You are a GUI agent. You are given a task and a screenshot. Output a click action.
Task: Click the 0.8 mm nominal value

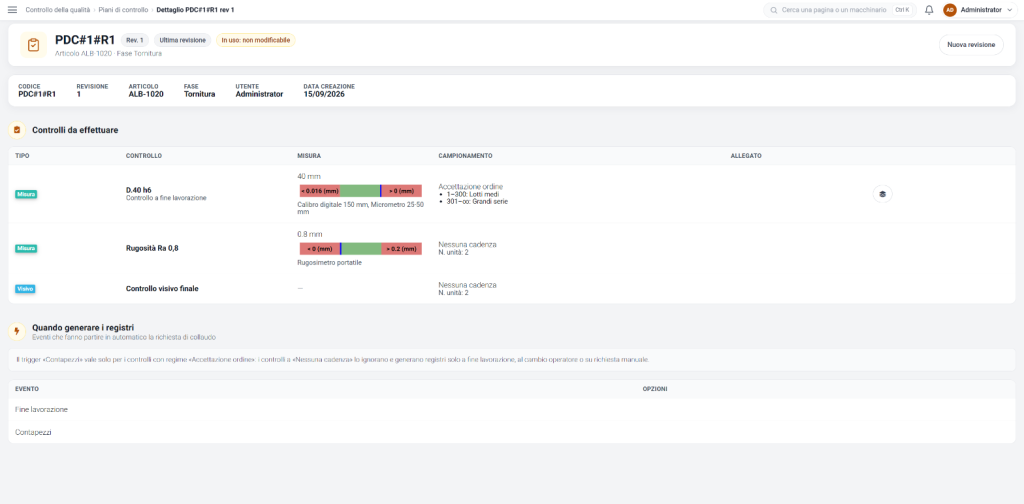(310, 234)
